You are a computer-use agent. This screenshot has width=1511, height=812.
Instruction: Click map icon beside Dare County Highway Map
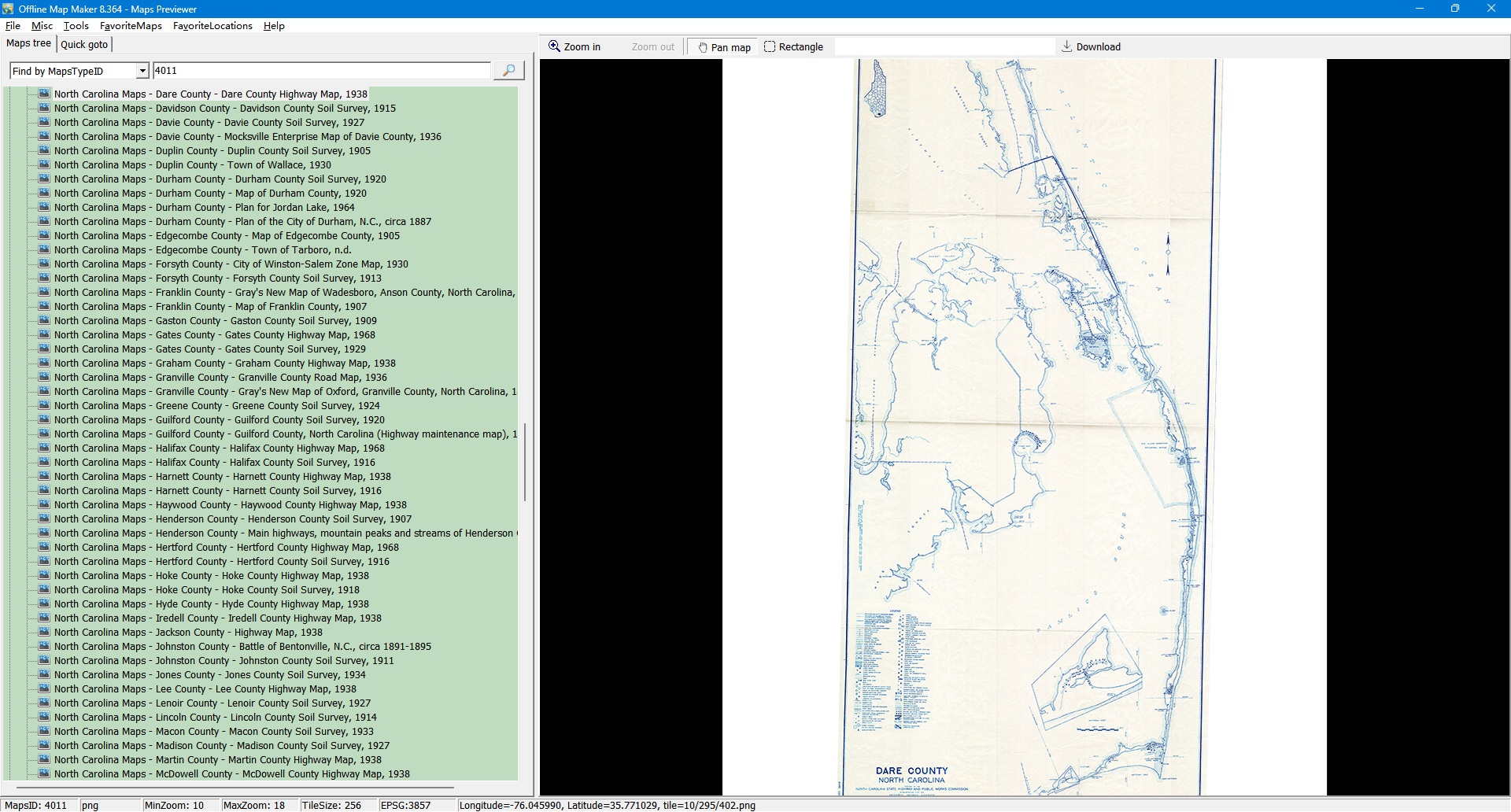click(x=45, y=94)
